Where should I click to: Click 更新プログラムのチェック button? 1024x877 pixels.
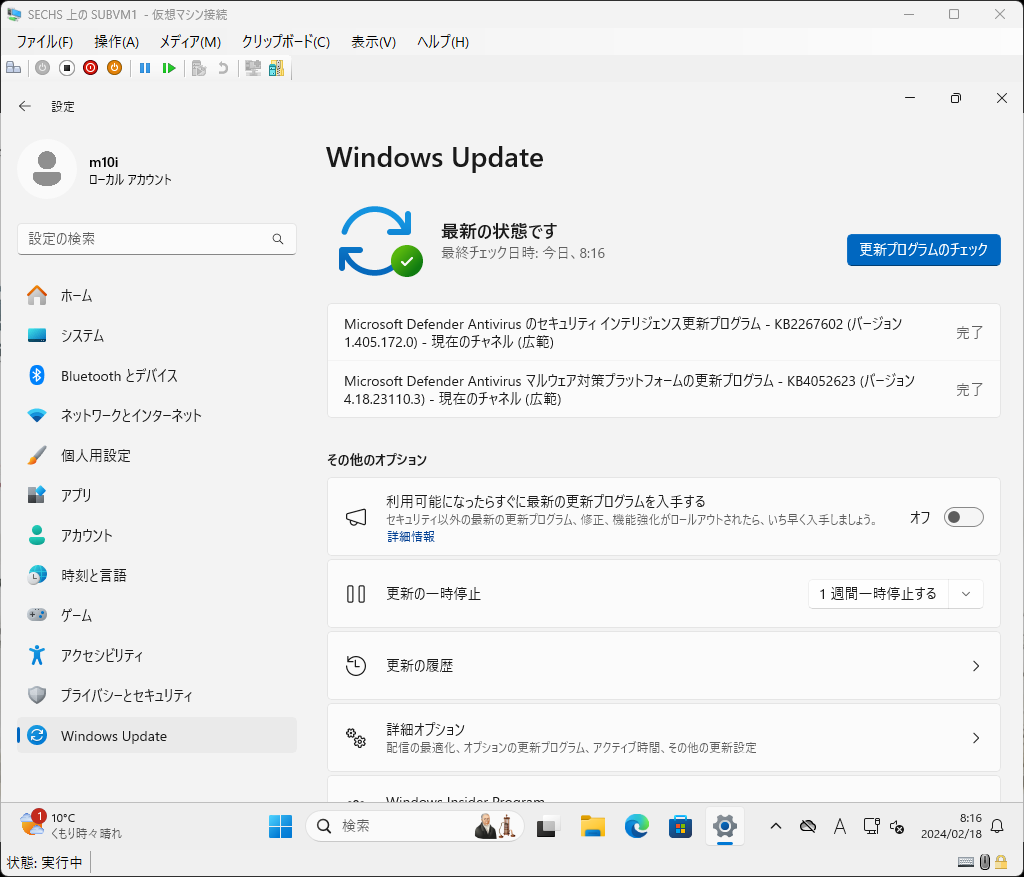(923, 249)
